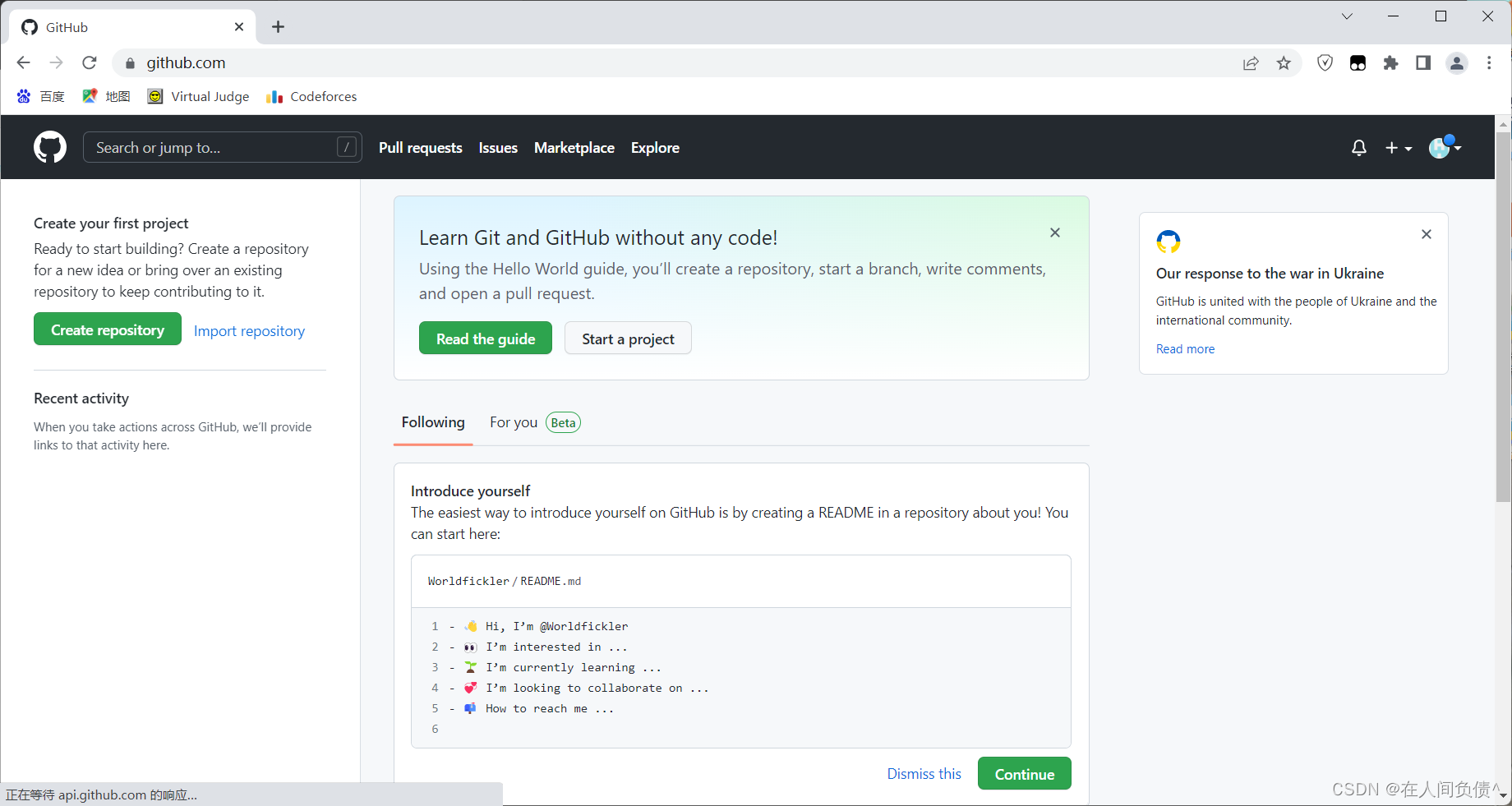
Task: Open the Chrome three-dot menu
Action: point(1489,63)
